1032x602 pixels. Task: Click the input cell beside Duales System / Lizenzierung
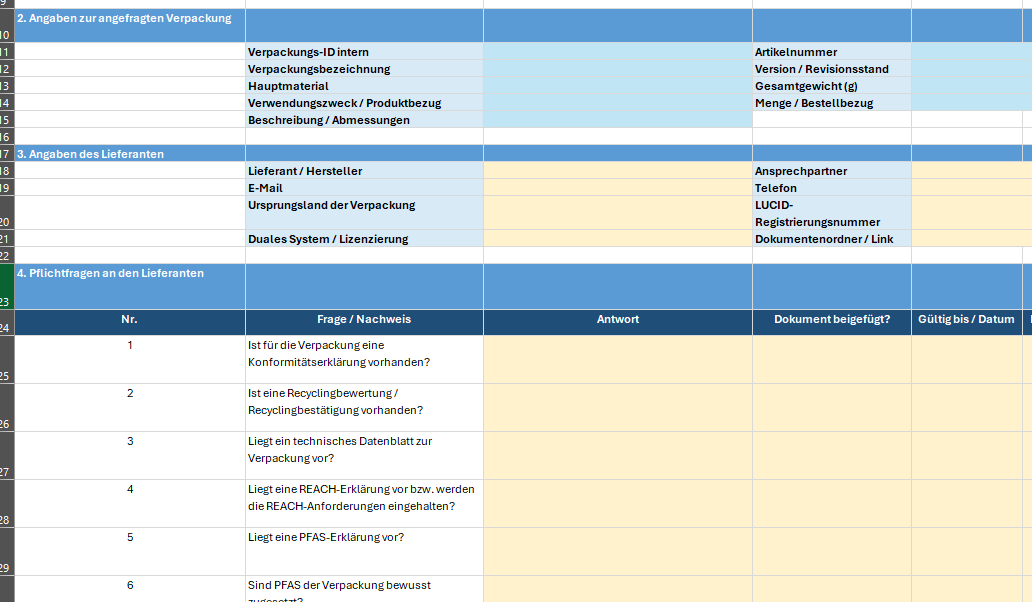click(618, 239)
